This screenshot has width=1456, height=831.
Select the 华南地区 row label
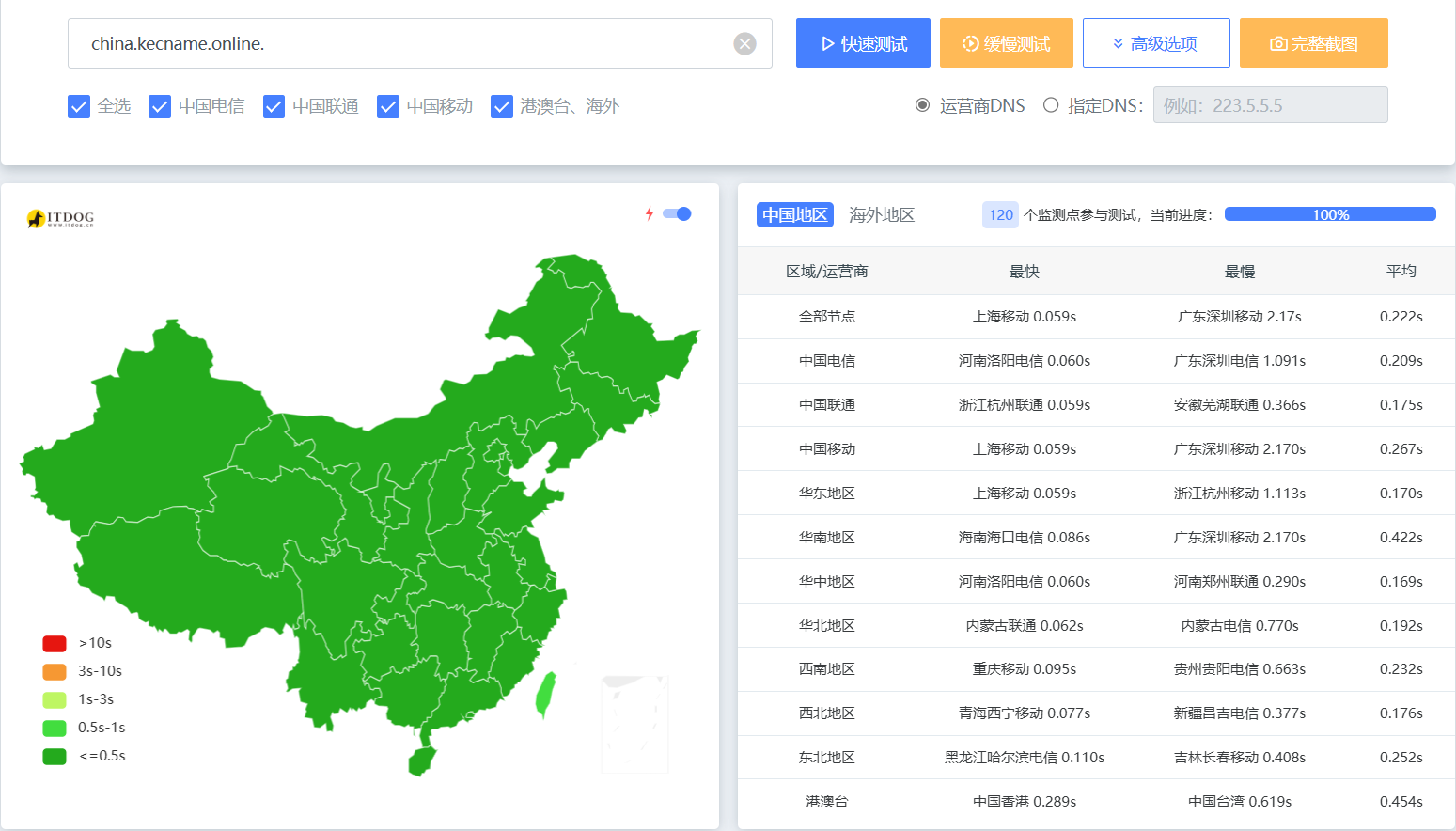click(x=827, y=538)
